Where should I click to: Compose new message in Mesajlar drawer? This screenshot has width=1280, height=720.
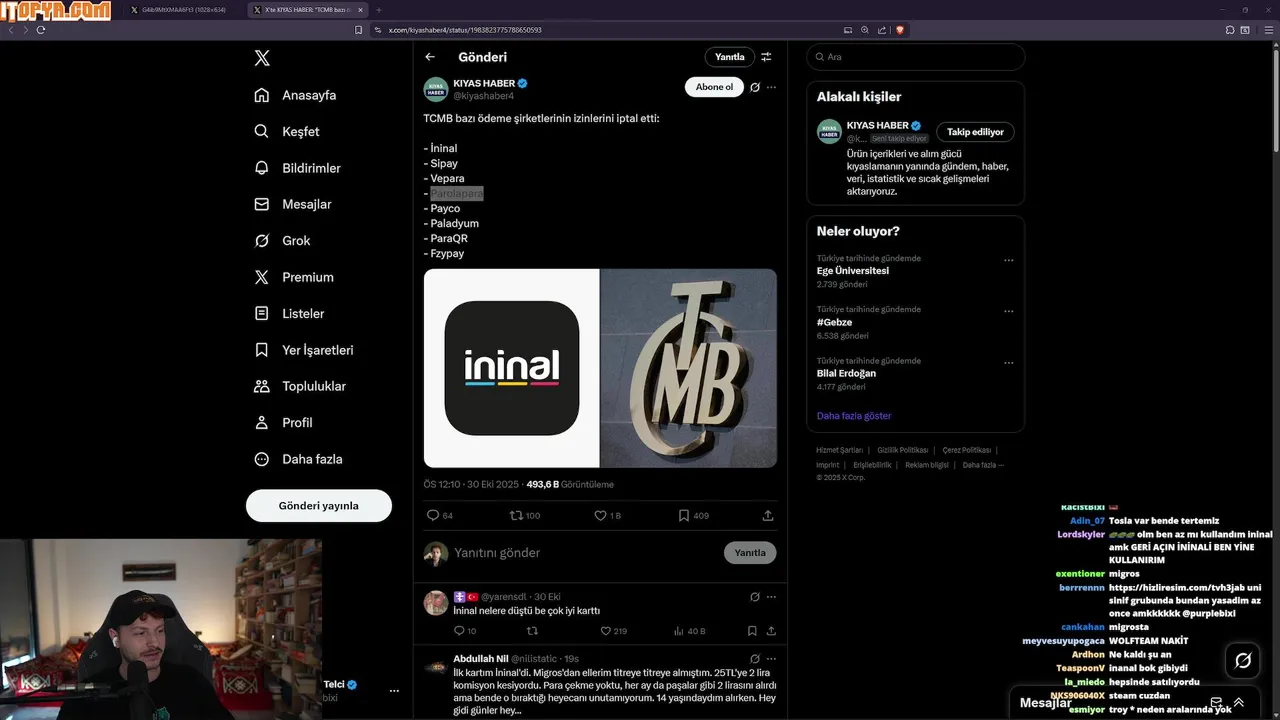[1216, 703]
